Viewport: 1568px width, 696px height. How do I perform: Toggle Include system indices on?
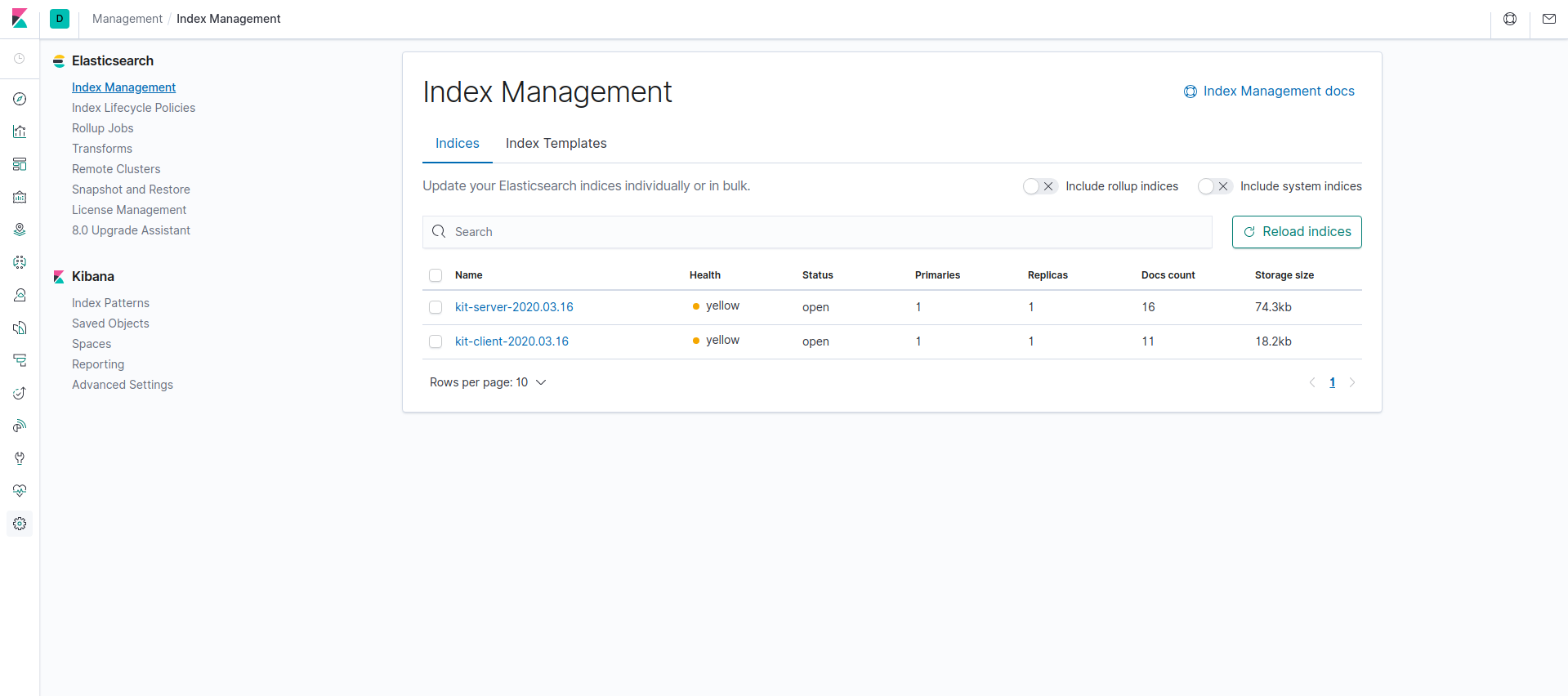1214,186
